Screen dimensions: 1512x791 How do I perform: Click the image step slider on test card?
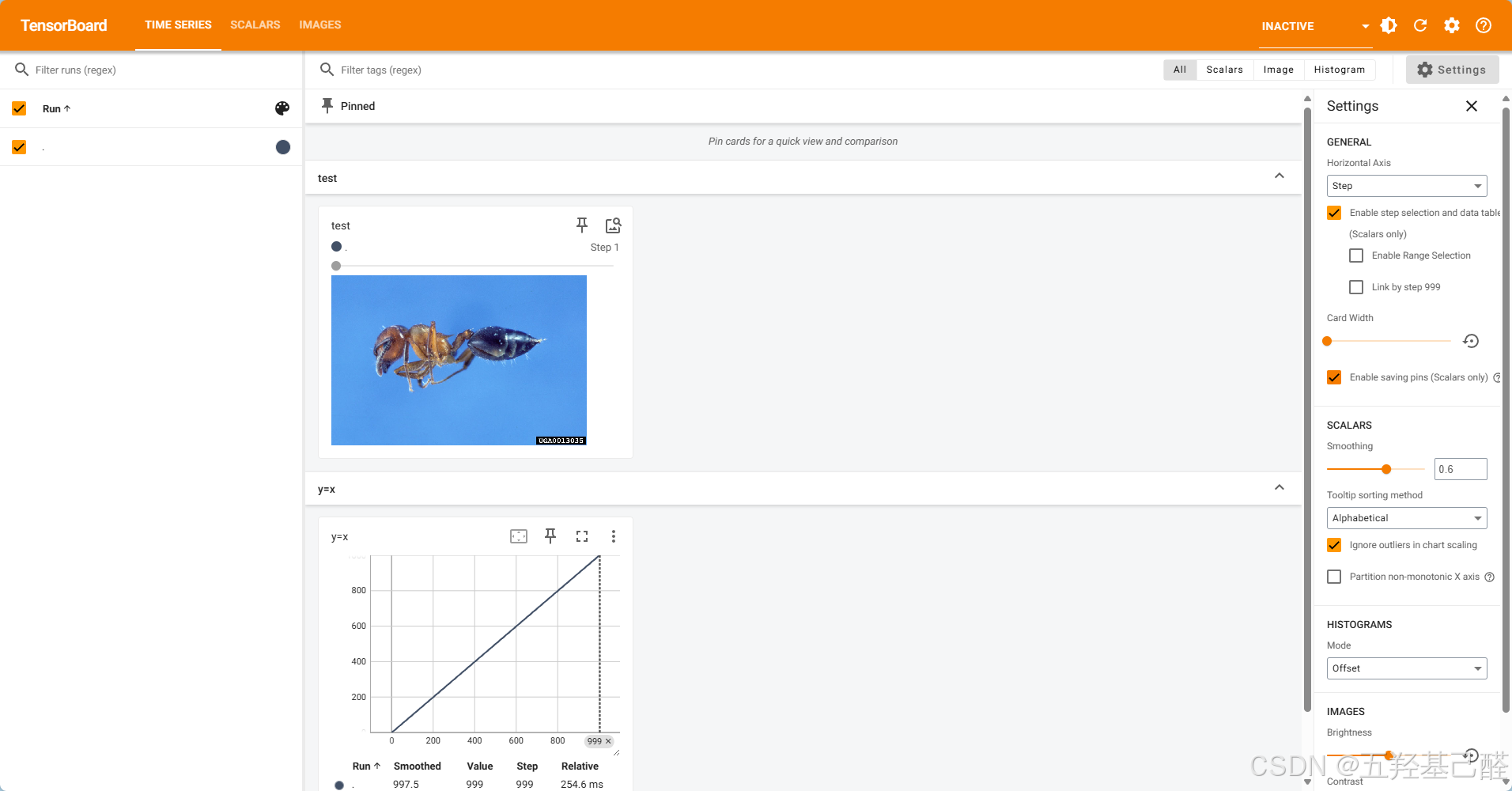click(473, 266)
